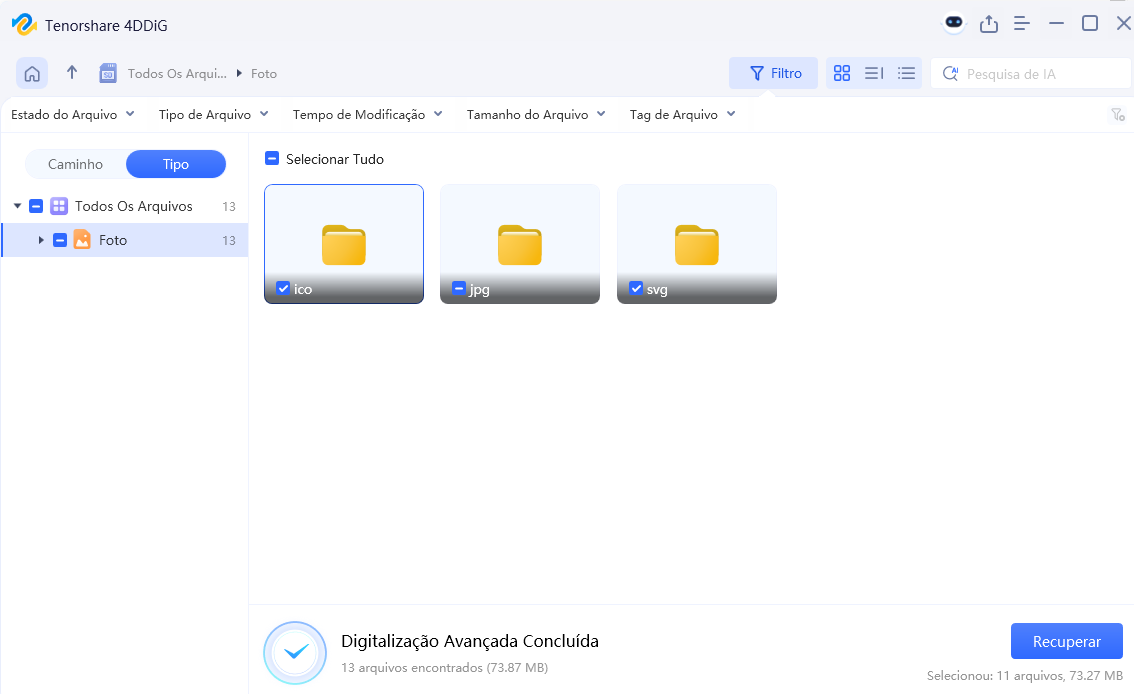
Task: Expand the Foto tree node
Action: [x=41, y=240]
